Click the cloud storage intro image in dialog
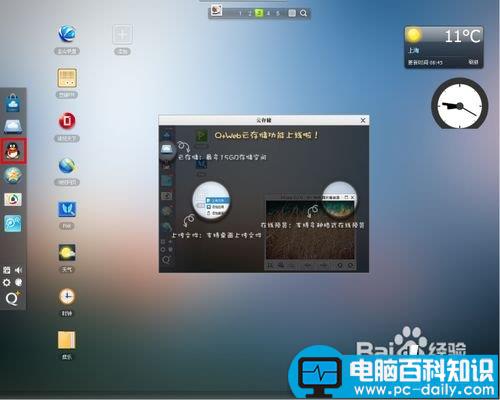Image resolution: width=500 pixels, height=400 pixels. (x=264, y=199)
